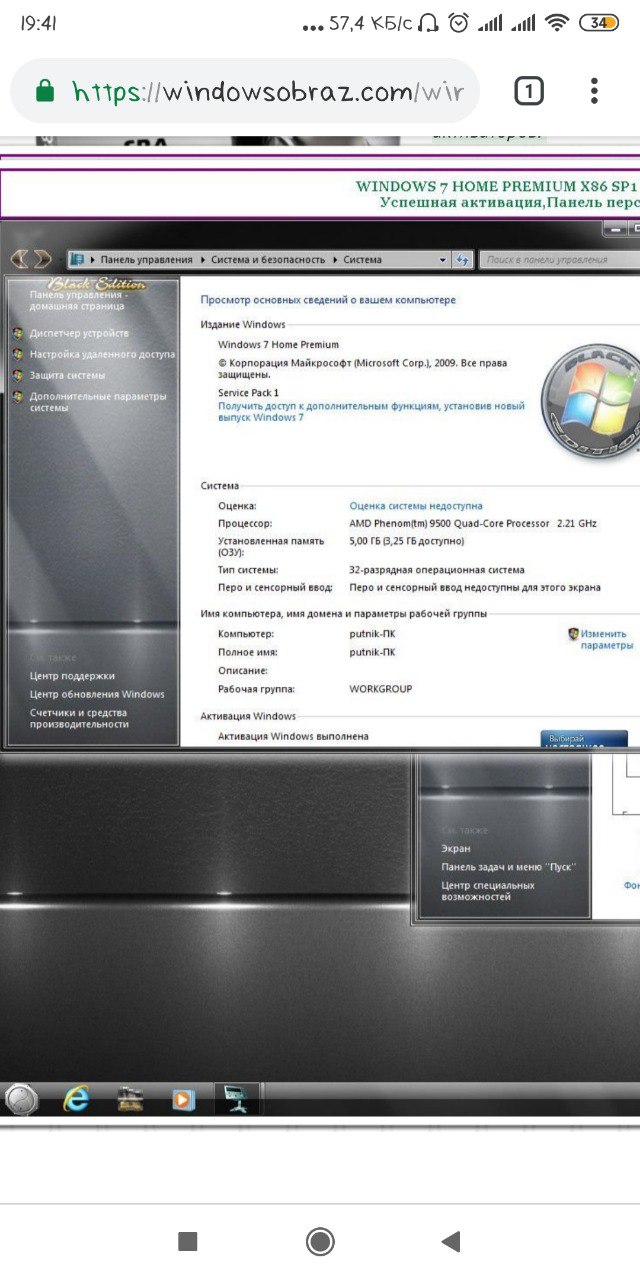Click shield icon next to Изменить параметры
Viewport: 640px width, 1280px height.
point(573,634)
